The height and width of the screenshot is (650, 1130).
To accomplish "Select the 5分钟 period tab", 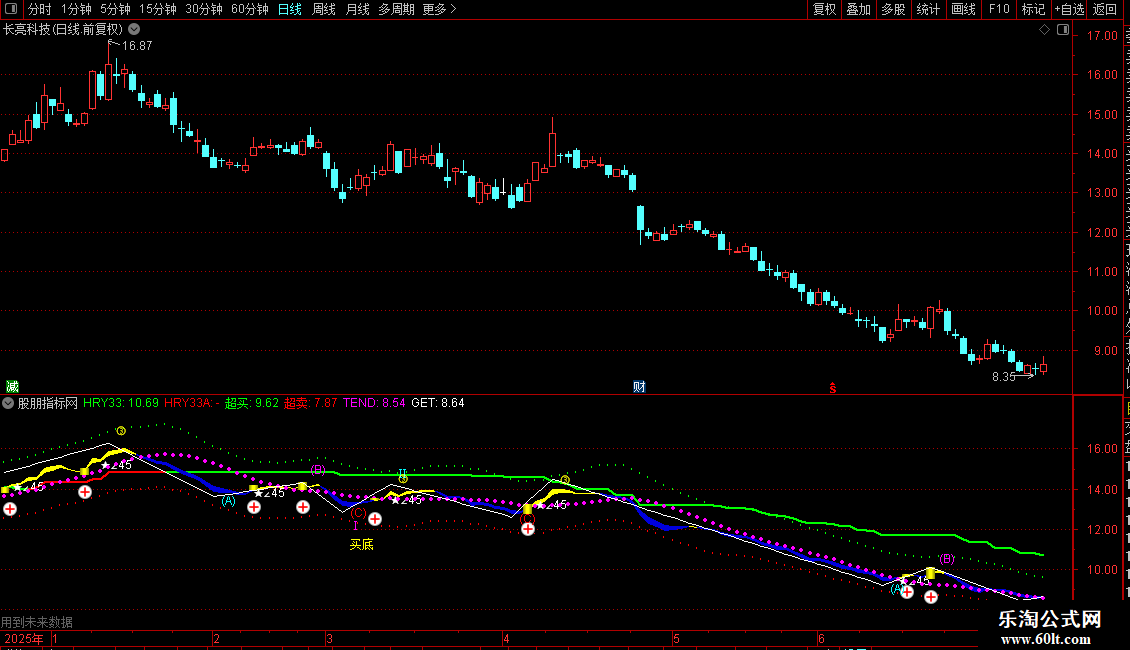I will click(x=115, y=9).
